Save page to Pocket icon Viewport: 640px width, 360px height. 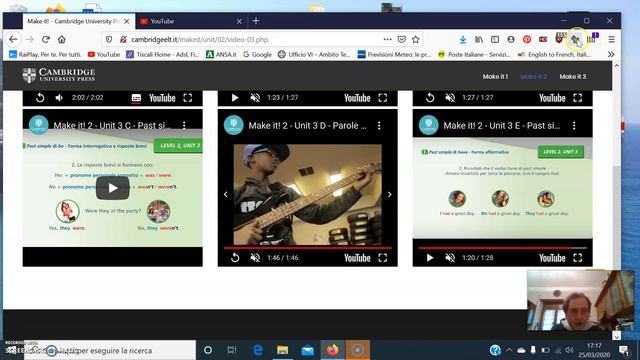point(402,40)
